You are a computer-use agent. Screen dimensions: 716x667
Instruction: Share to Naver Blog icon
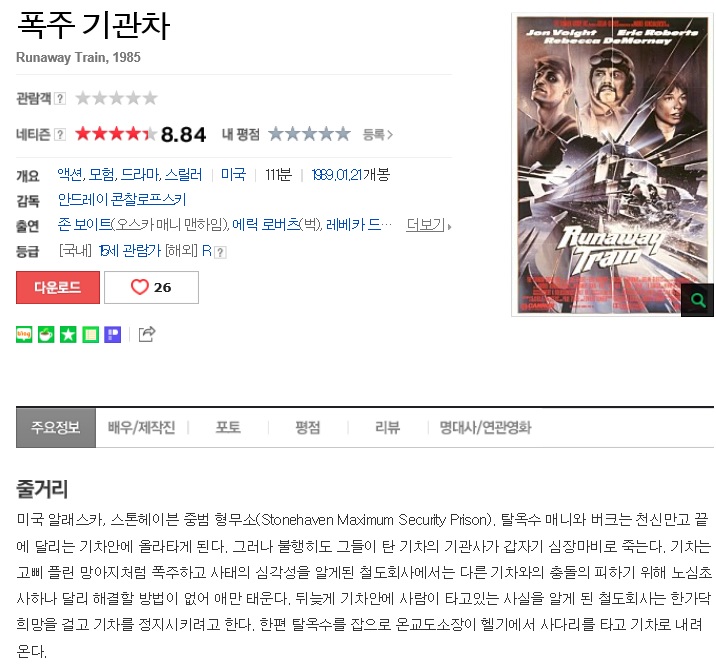(24, 335)
